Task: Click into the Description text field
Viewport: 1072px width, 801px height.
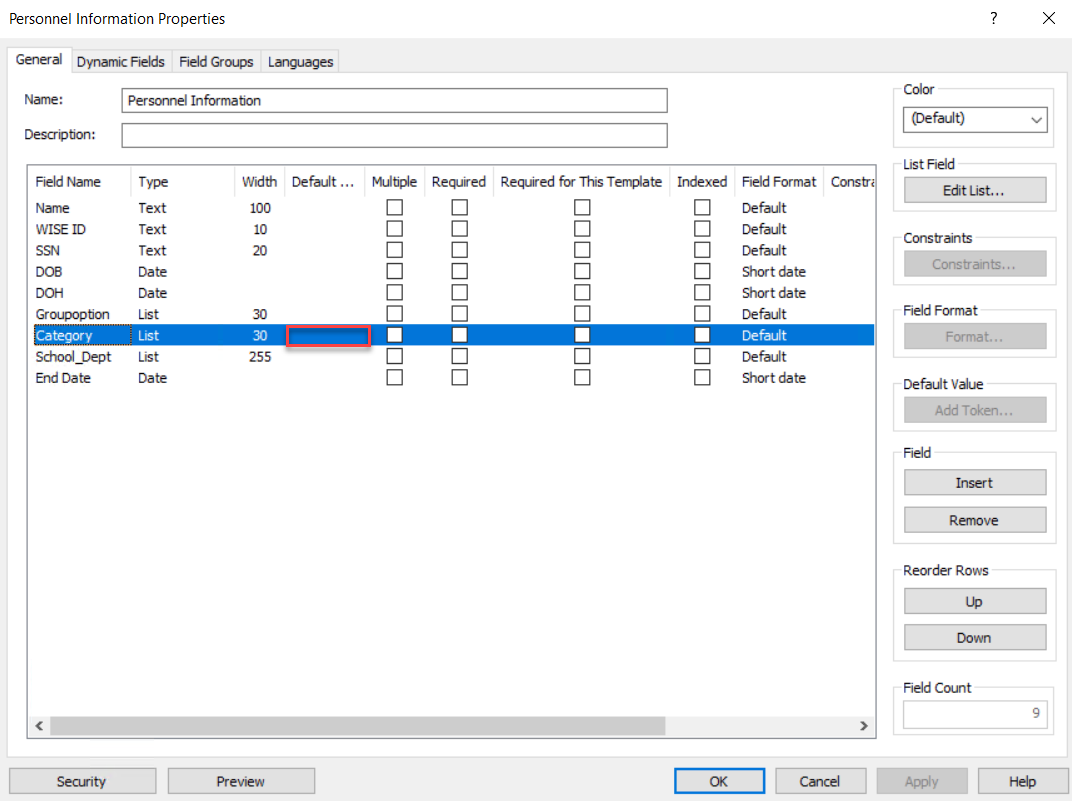Action: point(394,135)
